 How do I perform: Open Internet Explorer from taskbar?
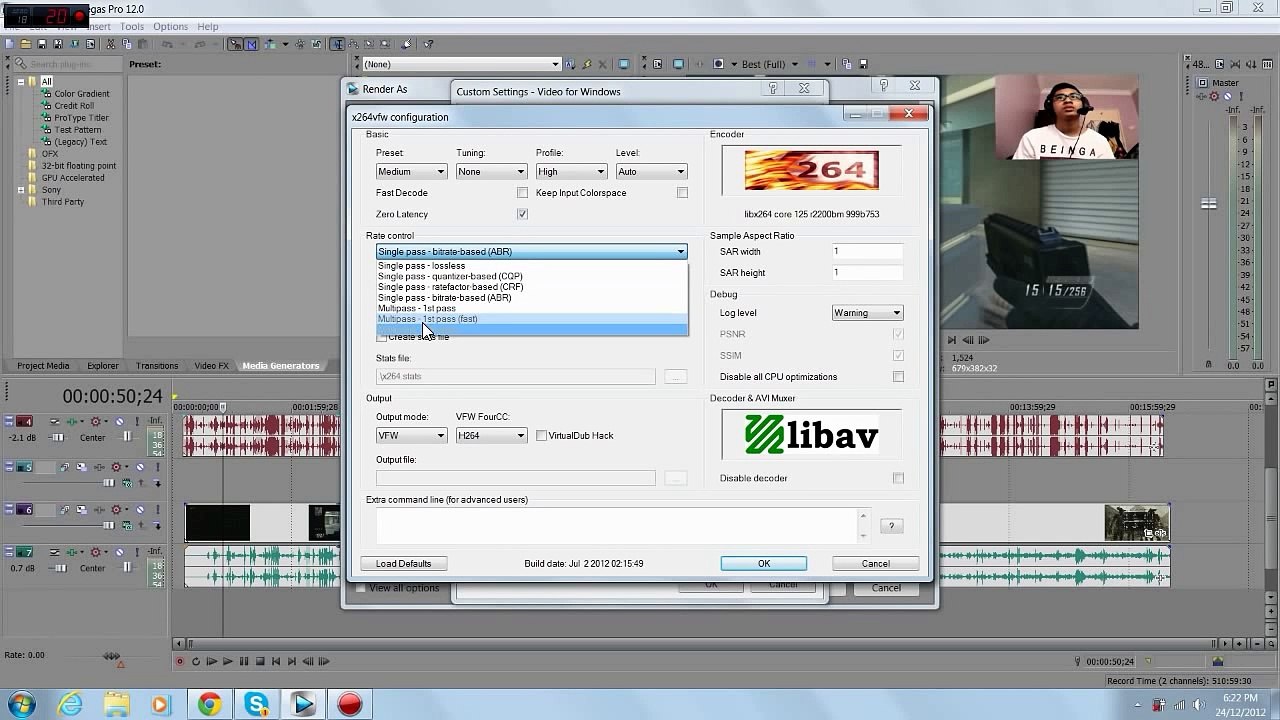(70, 705)
